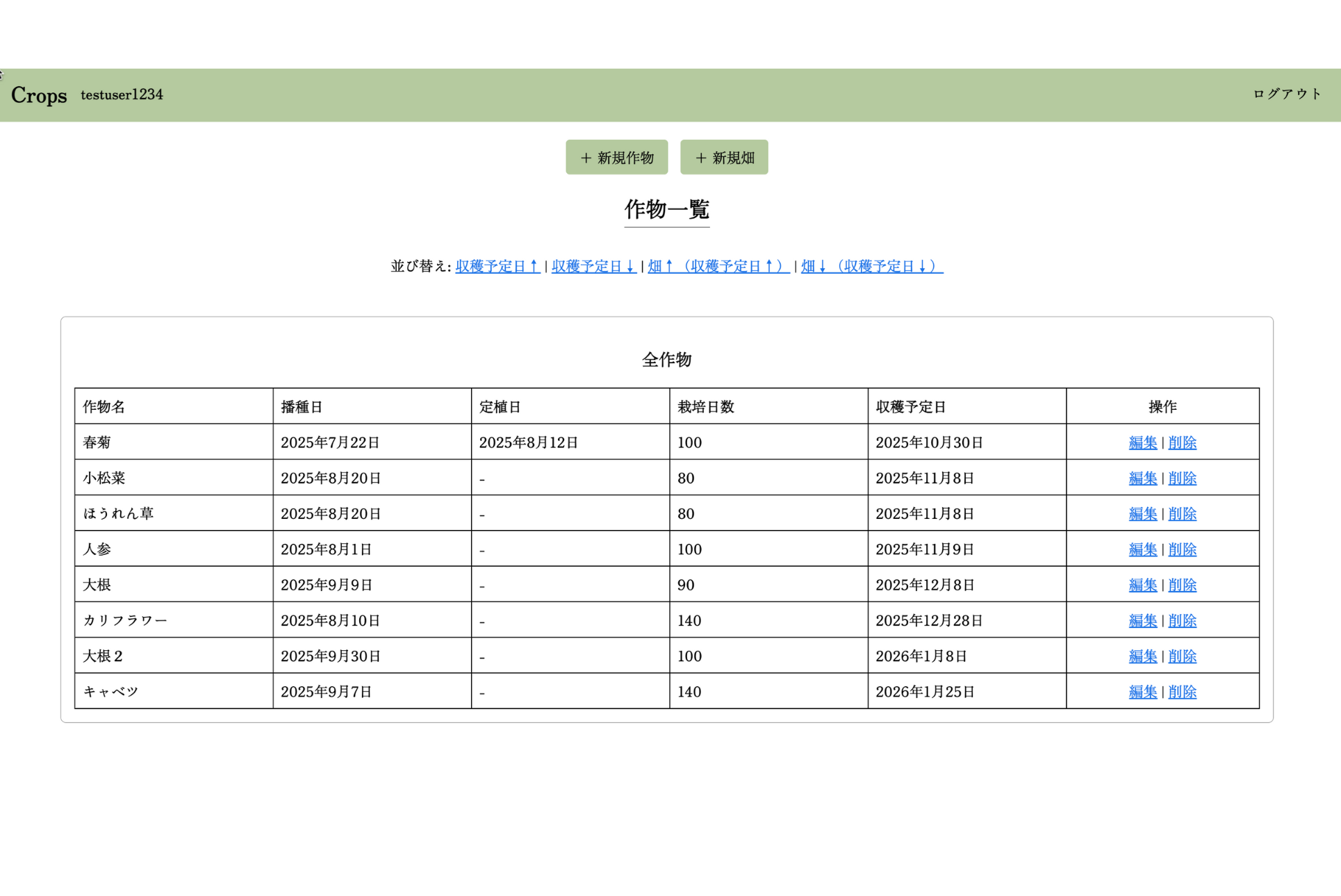The height and width of the screenshot is (896, 1341).
Task: Edit the キャベツ crop entry
Action: (x=1142, y=692)
